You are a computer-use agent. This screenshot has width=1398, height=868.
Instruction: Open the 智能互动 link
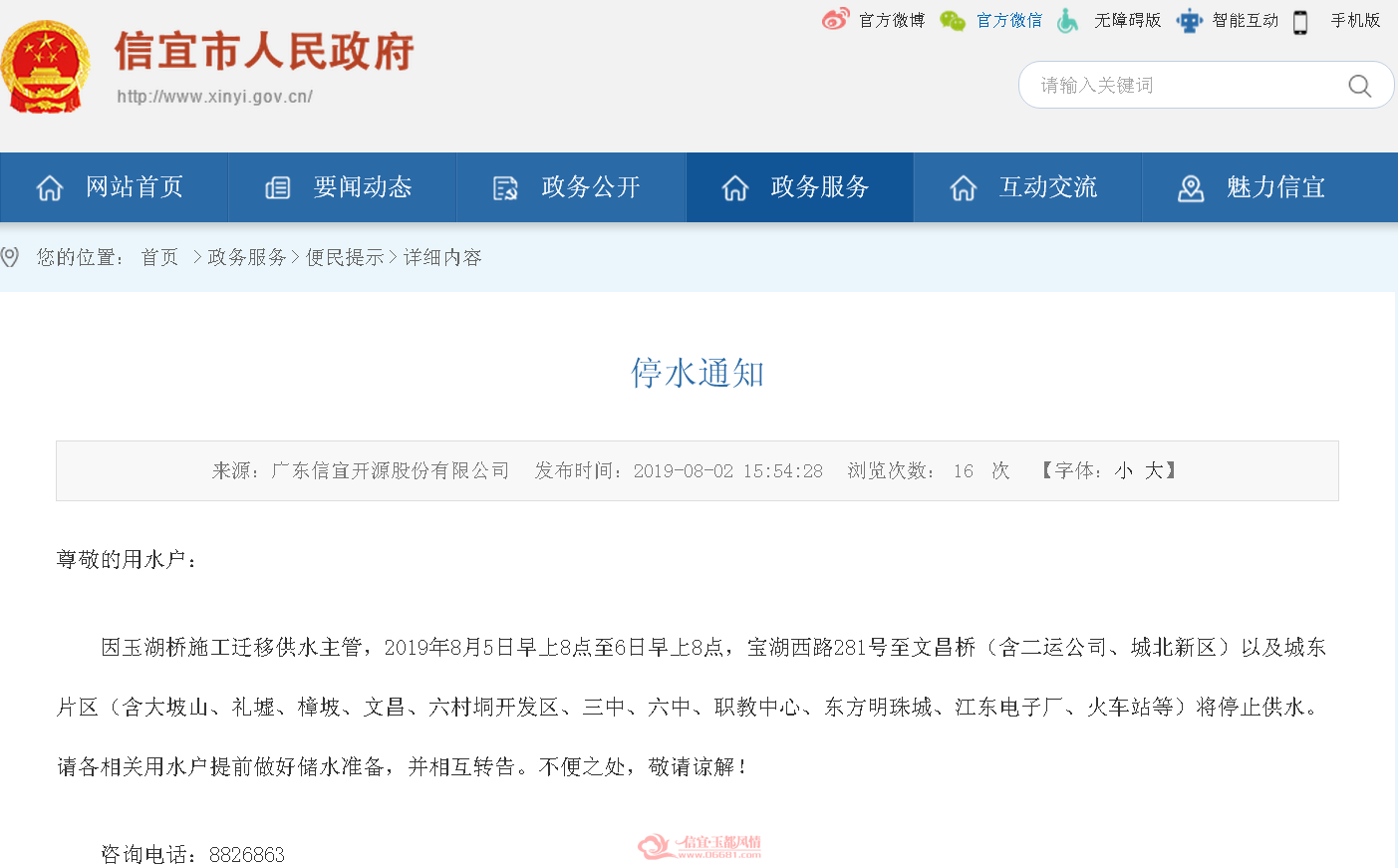(x=1246, y=20)
